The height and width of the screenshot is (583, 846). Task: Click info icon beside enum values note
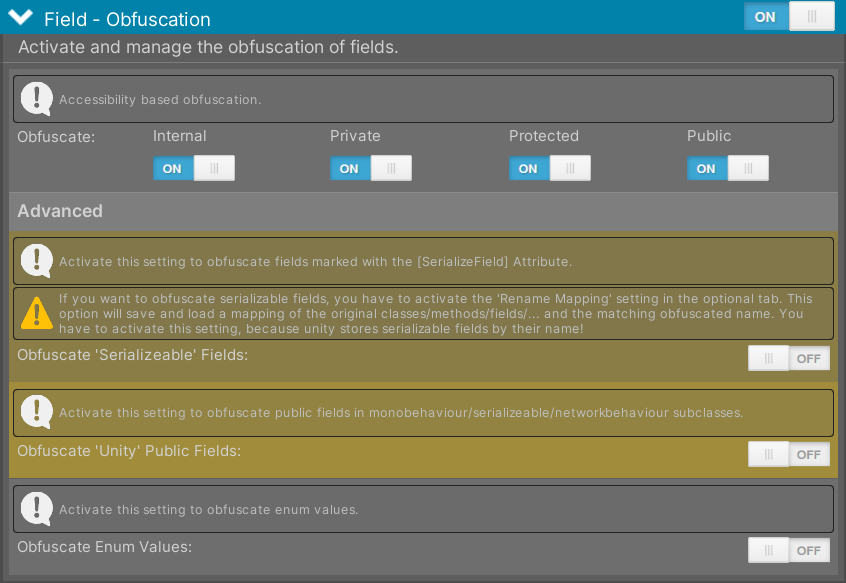click(x=36, y=509)
